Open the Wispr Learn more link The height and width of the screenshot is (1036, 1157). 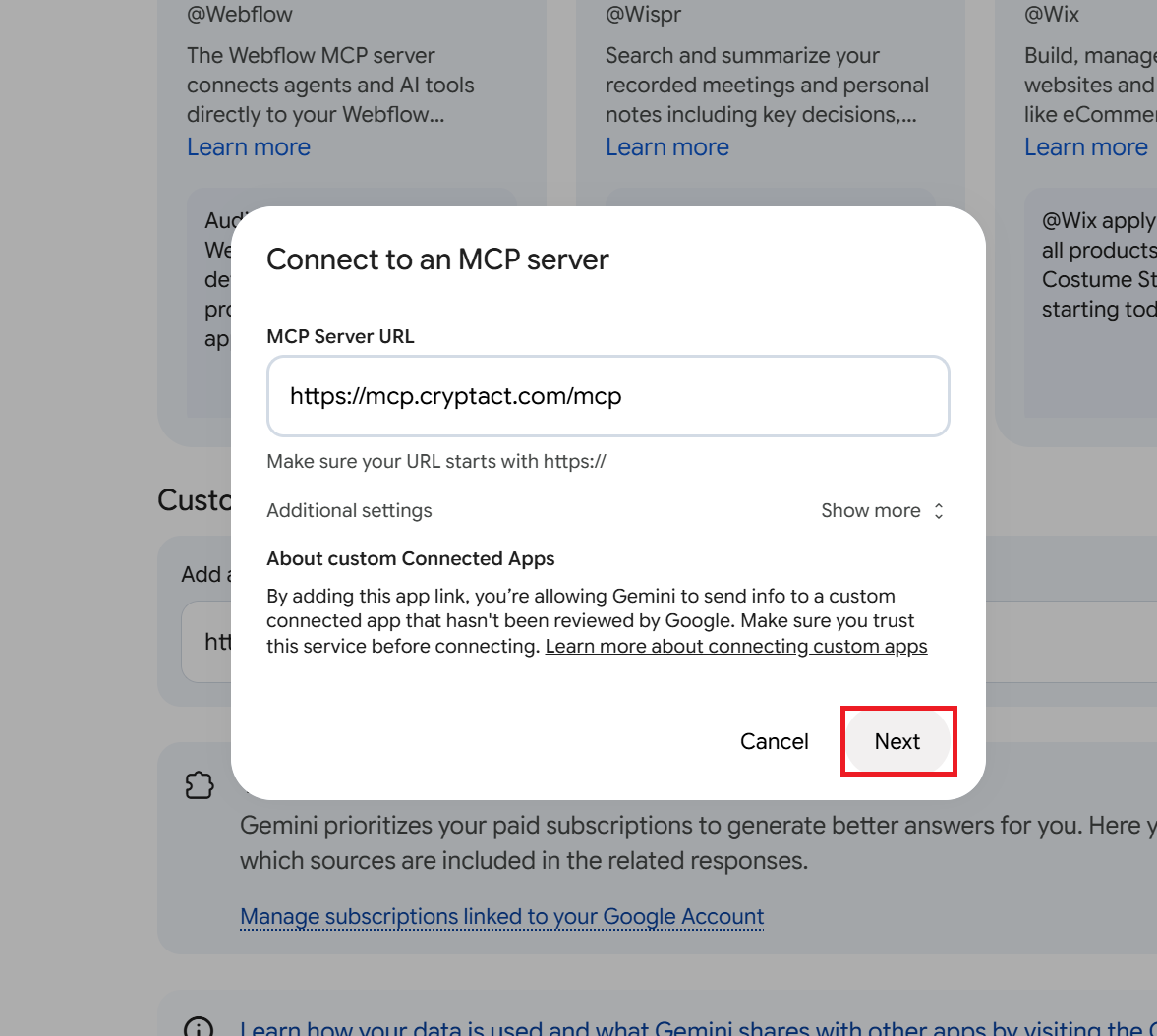click(x=667, y=146)
